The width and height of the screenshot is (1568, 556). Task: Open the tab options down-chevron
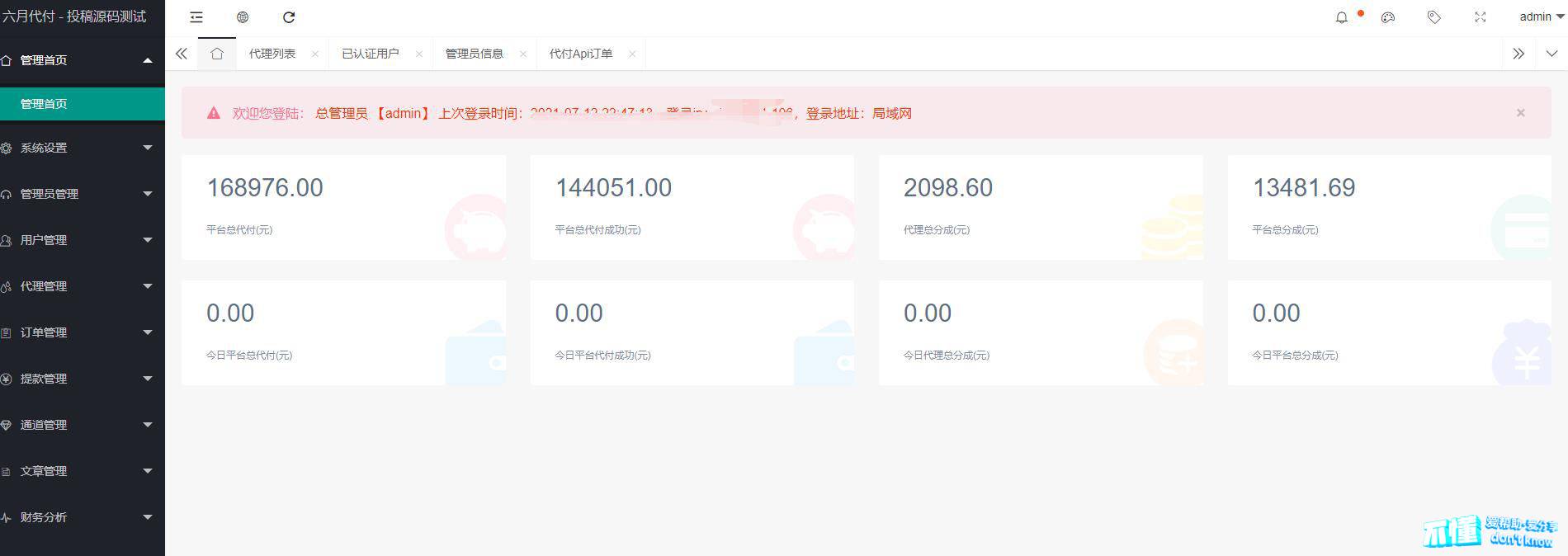tap(1551, 54)
